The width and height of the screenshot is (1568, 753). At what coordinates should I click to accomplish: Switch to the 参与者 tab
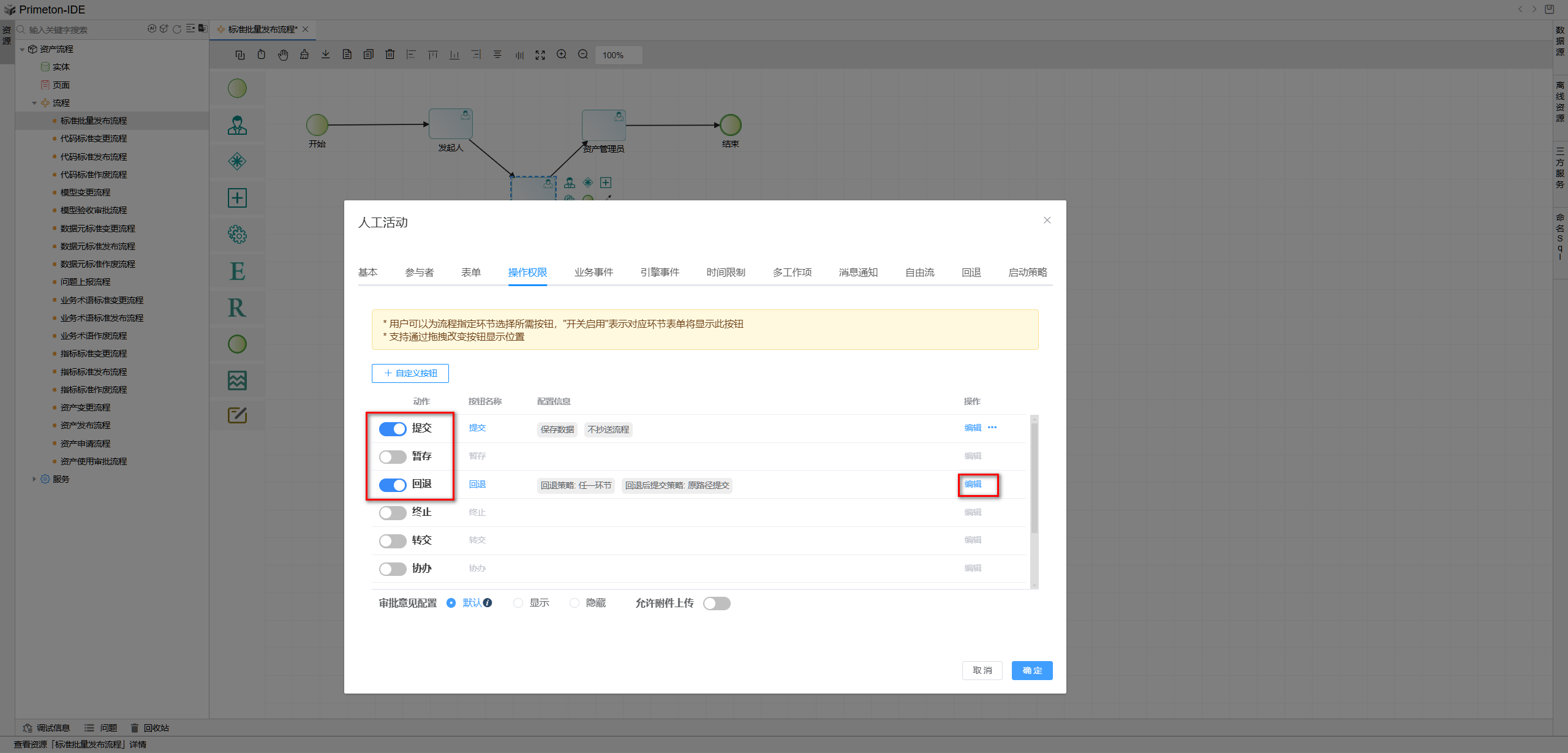[419, 273]
